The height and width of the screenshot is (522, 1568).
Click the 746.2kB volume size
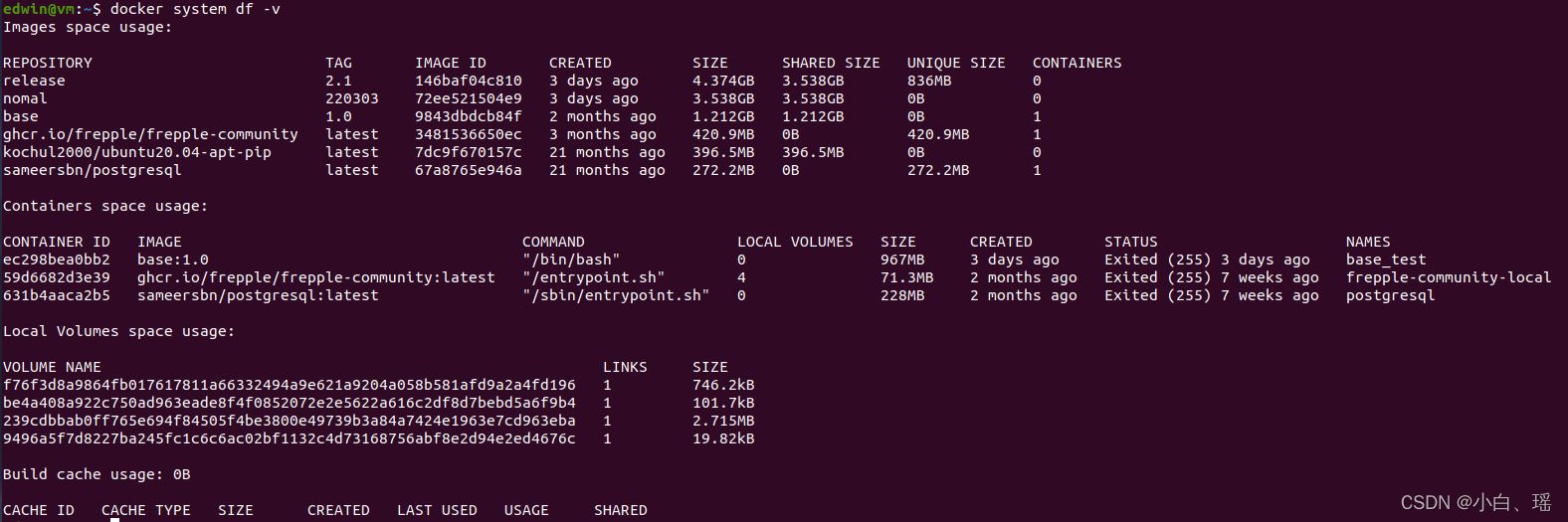pyautogui.click(x=723, y=385)
